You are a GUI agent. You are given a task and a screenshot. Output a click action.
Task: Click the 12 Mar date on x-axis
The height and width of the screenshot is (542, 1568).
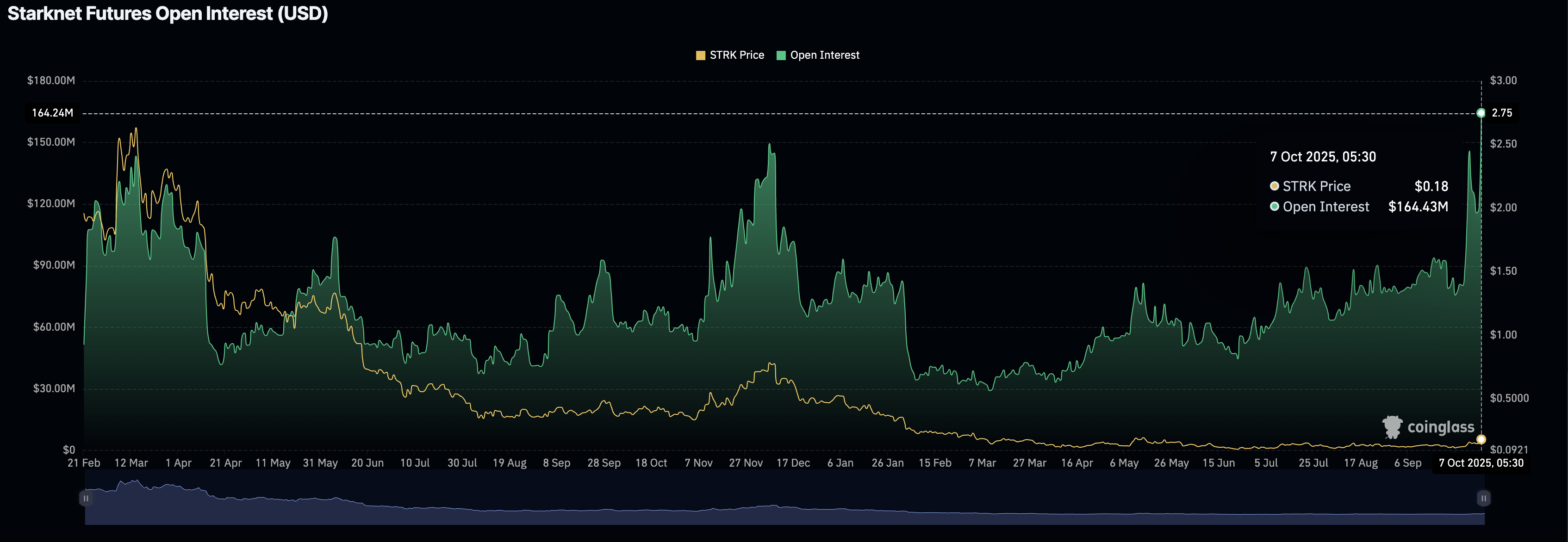(x=131, y=463)
